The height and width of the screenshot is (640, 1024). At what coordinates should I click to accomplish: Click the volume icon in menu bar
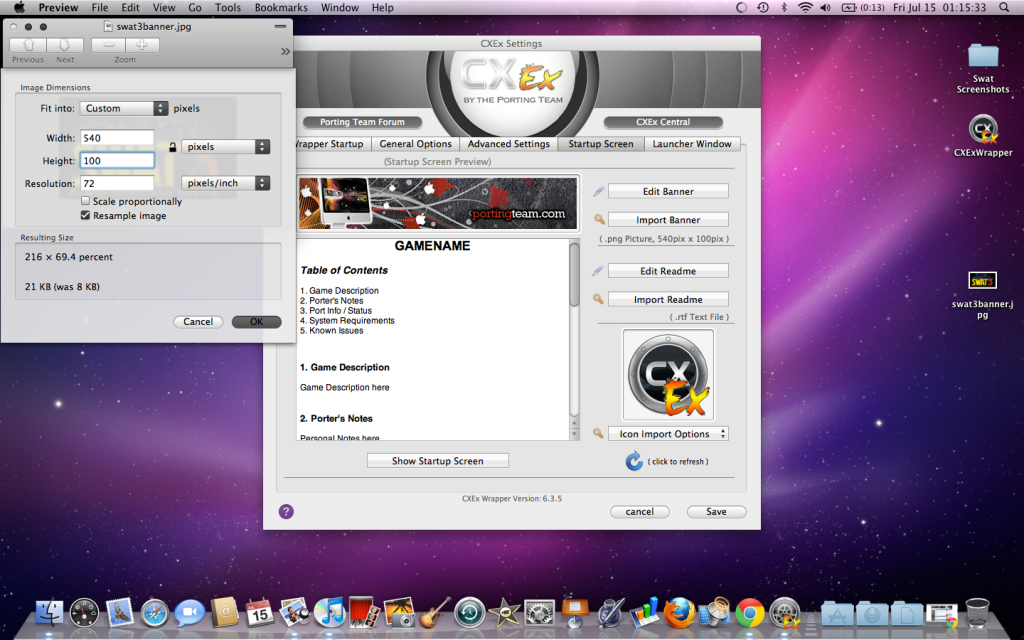click(x=825, y=8)
